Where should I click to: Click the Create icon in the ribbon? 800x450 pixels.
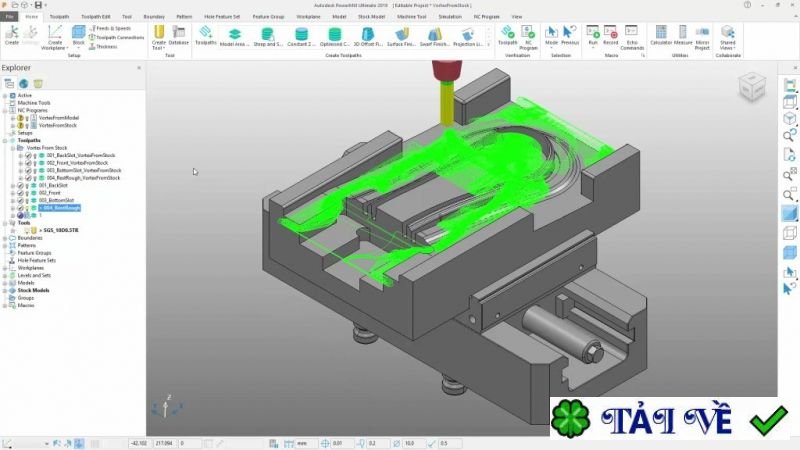click(12, 35)
